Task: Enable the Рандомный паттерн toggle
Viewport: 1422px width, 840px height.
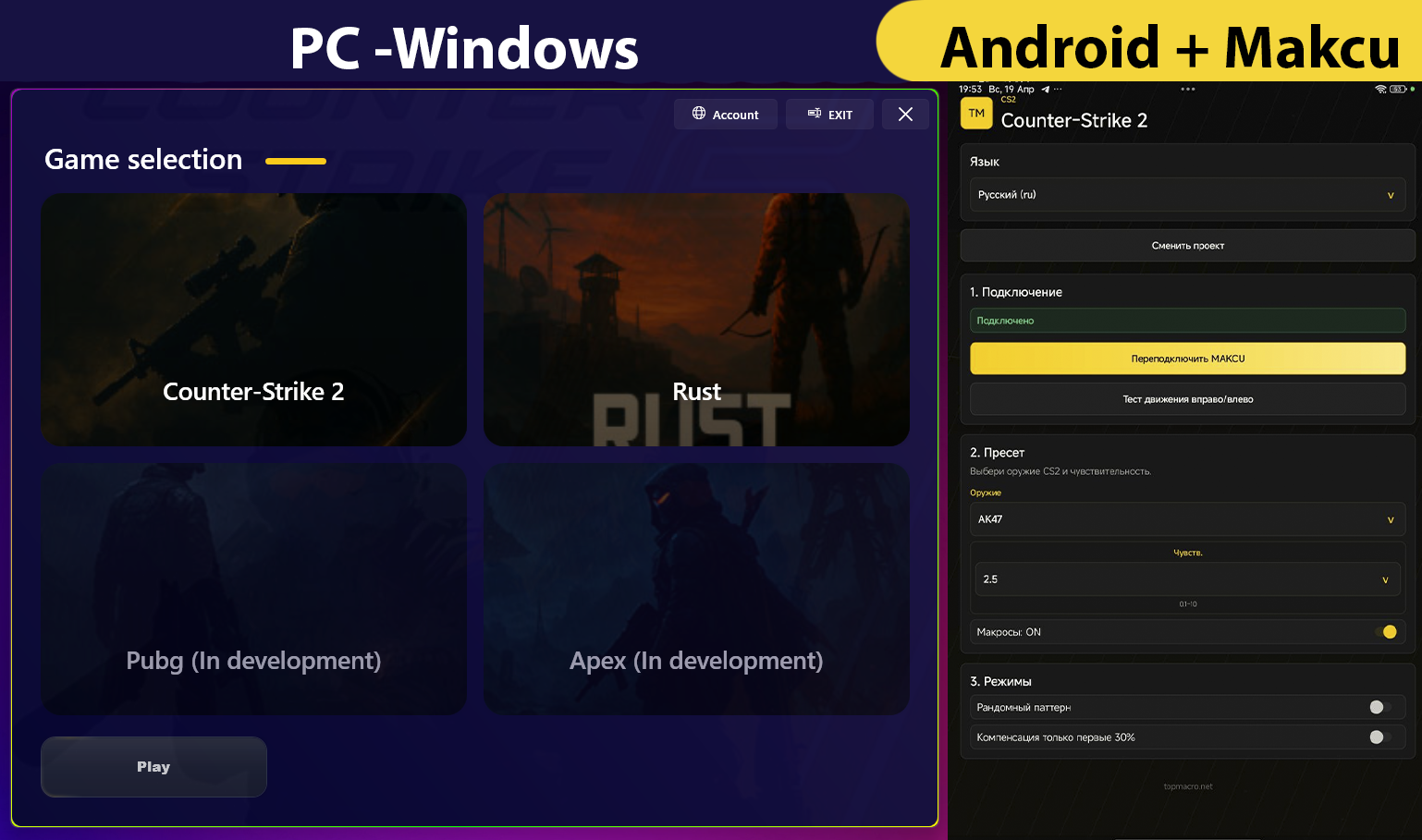Action: tap(1379, 707)
